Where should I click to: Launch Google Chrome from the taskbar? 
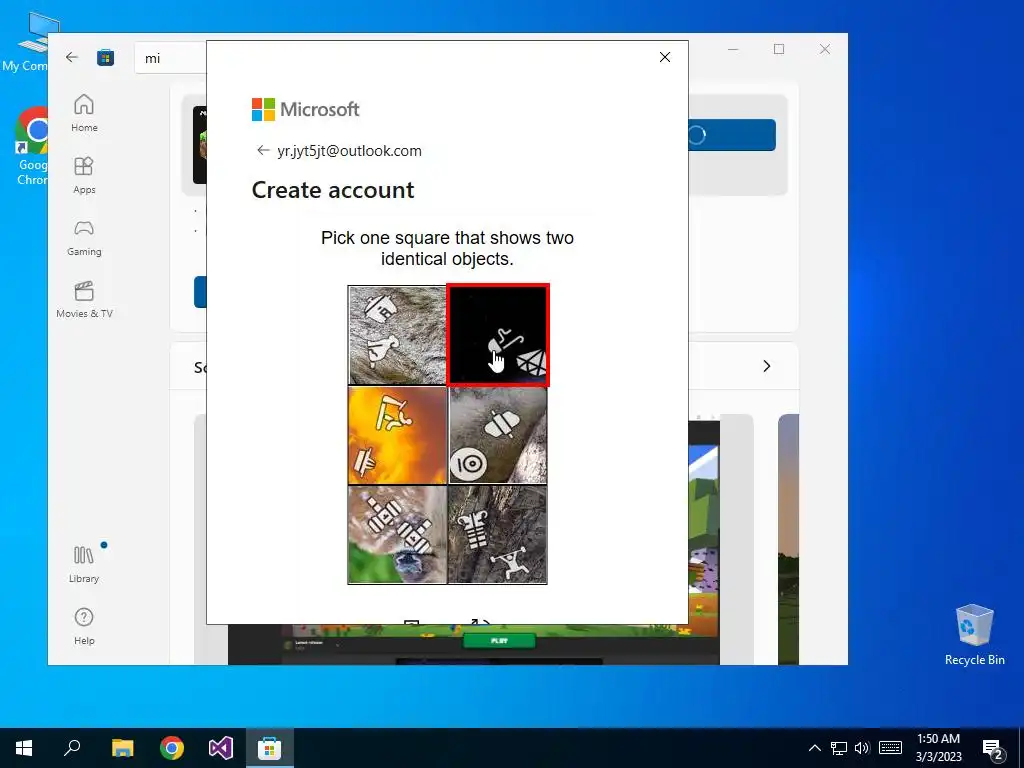coord(172,748)
